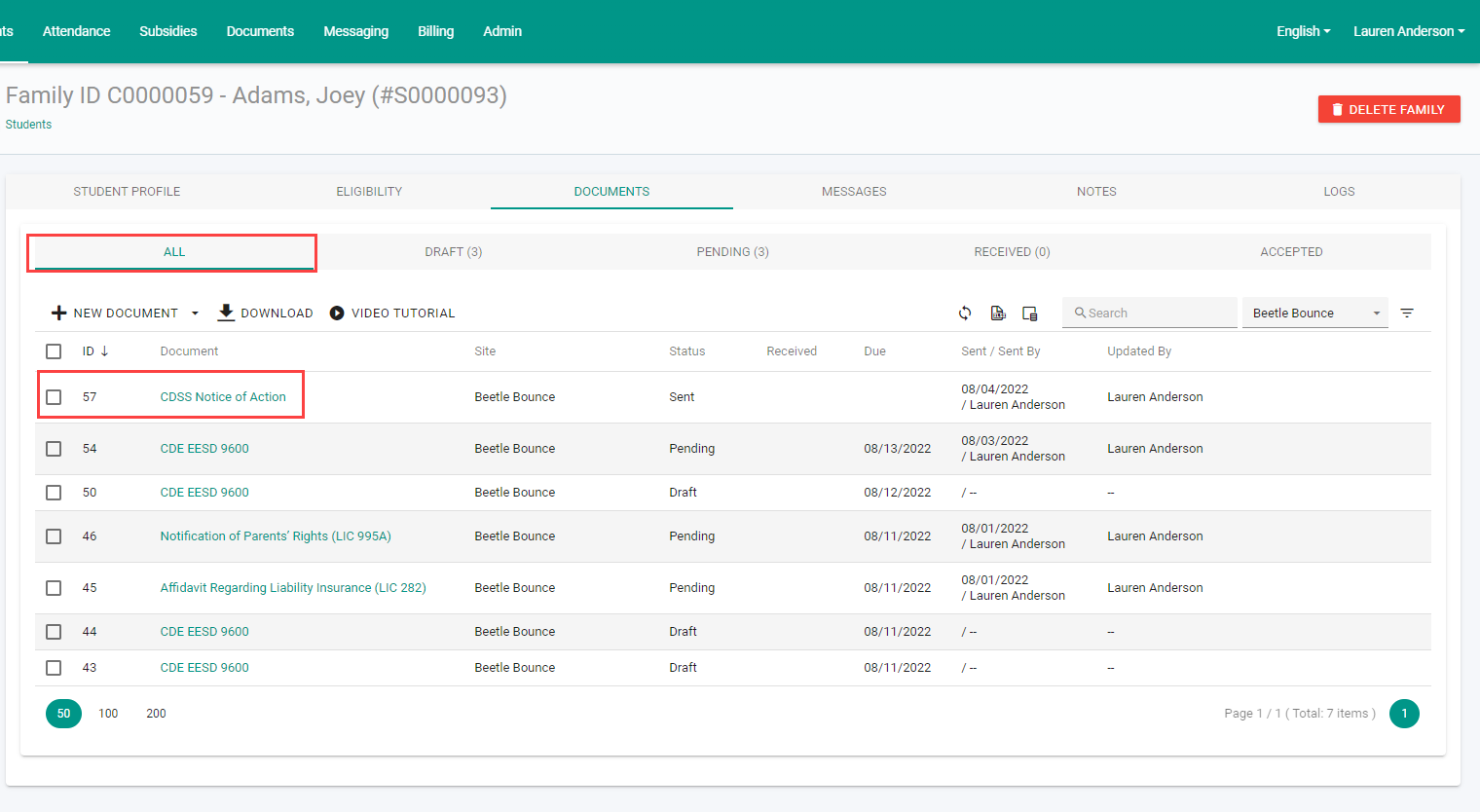The height and width of the screenshot is (812, 1480).
Task: Select the Pending (3) tab
Action: pyautogui.click(x=733, y=252)
